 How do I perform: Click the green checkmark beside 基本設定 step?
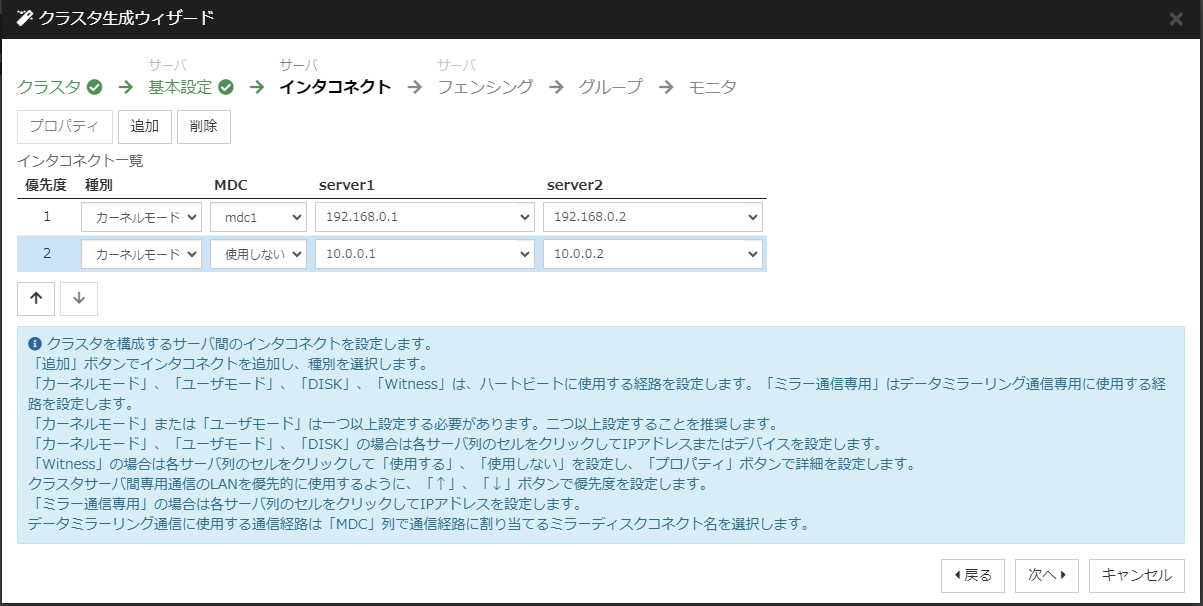[225, 87]
